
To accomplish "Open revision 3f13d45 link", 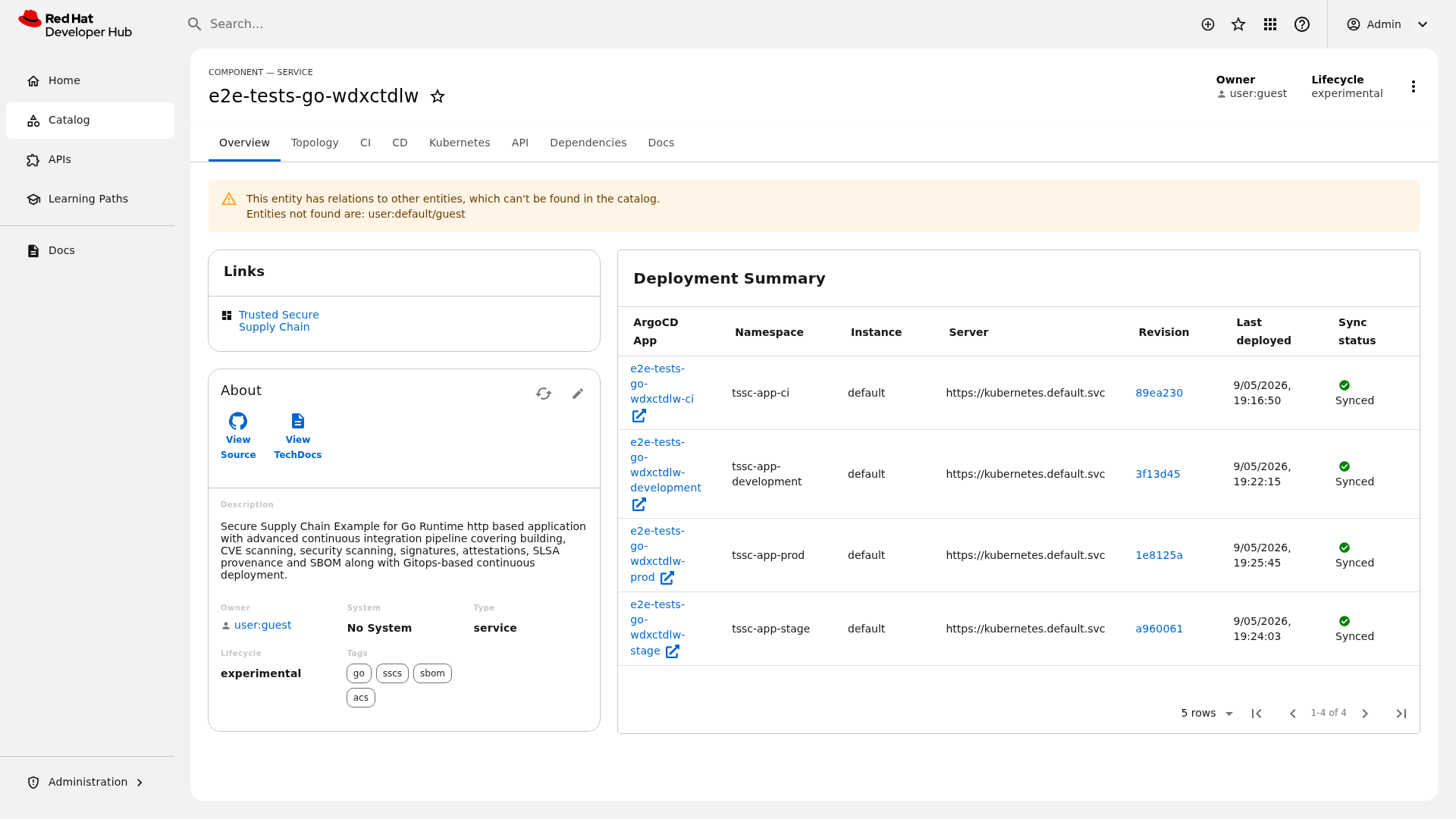I will pos(1157,474).
